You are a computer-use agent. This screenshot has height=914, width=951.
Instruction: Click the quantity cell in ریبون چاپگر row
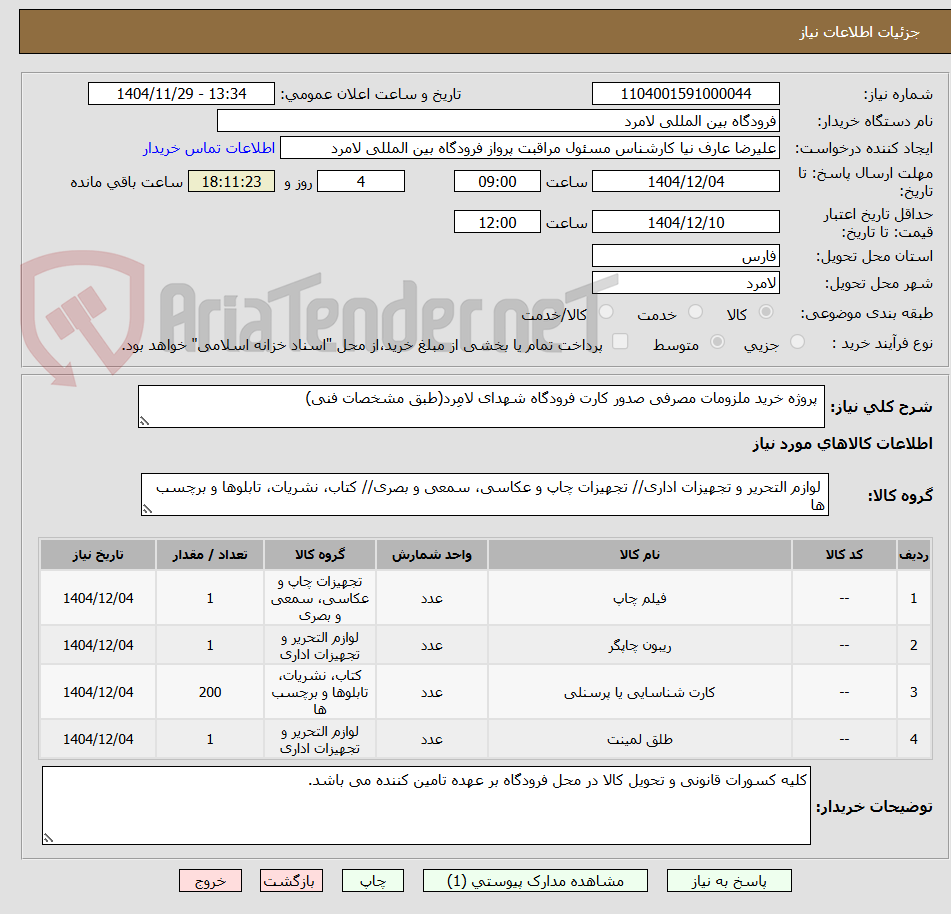coord(210,645)
